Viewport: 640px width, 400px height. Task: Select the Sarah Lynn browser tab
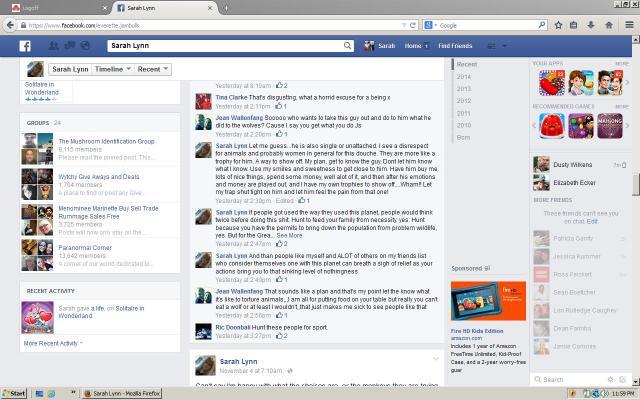[x=164, y=8]
